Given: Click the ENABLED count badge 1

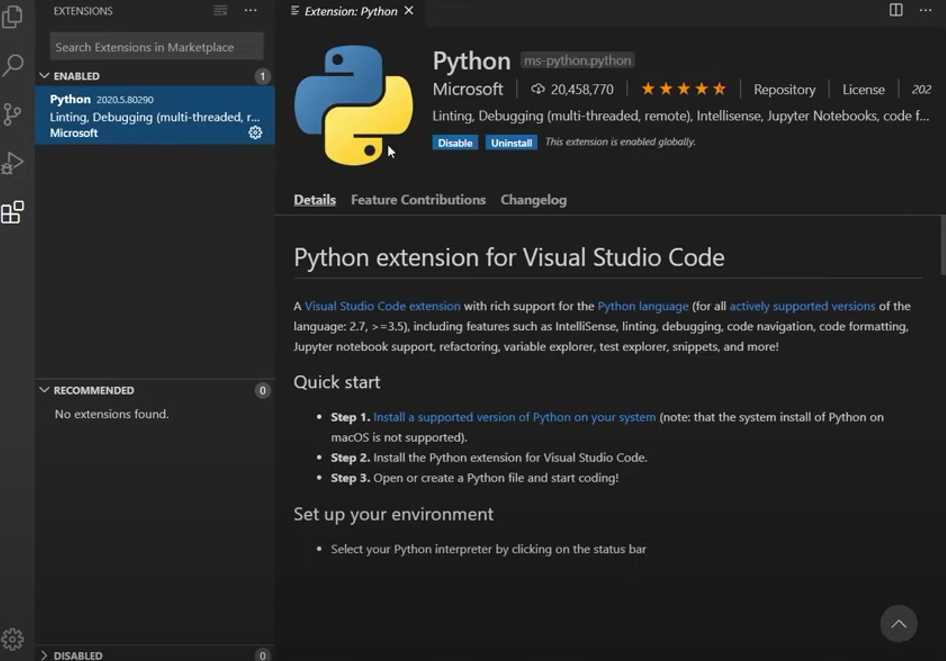Looking at the screenshot, I should click(262, 76).
